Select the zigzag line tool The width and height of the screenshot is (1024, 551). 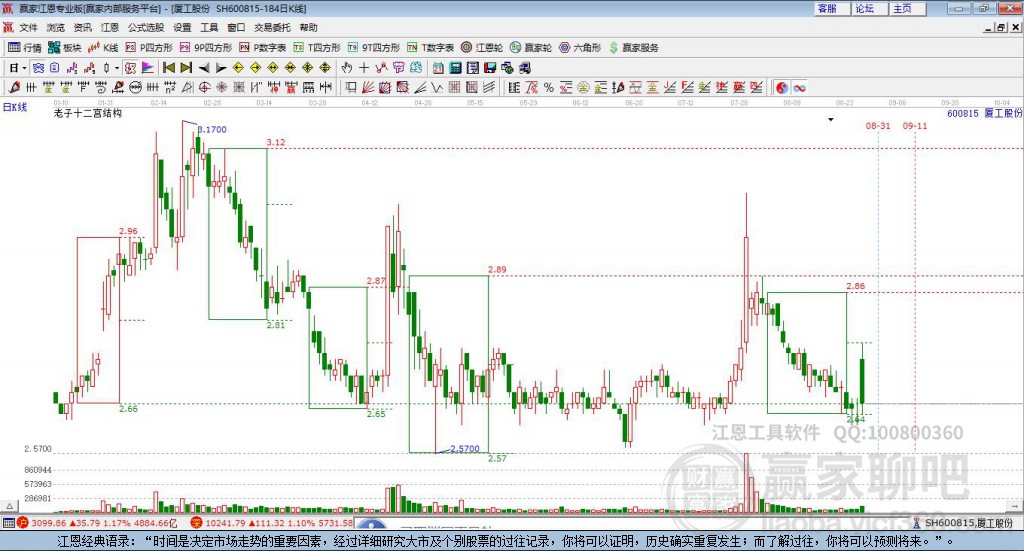(436, 87)
